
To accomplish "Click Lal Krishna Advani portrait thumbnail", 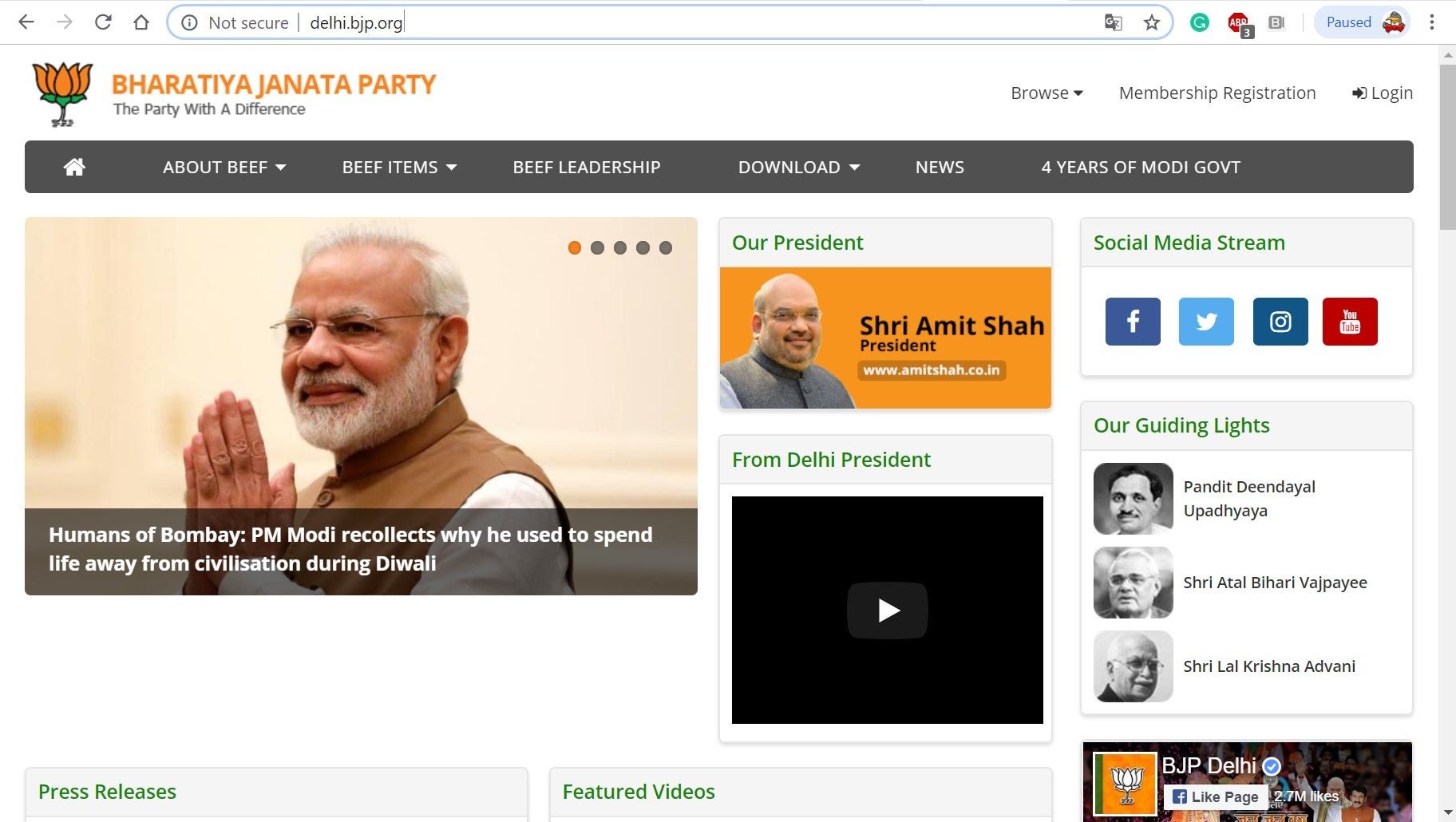I will point(1133,666).
